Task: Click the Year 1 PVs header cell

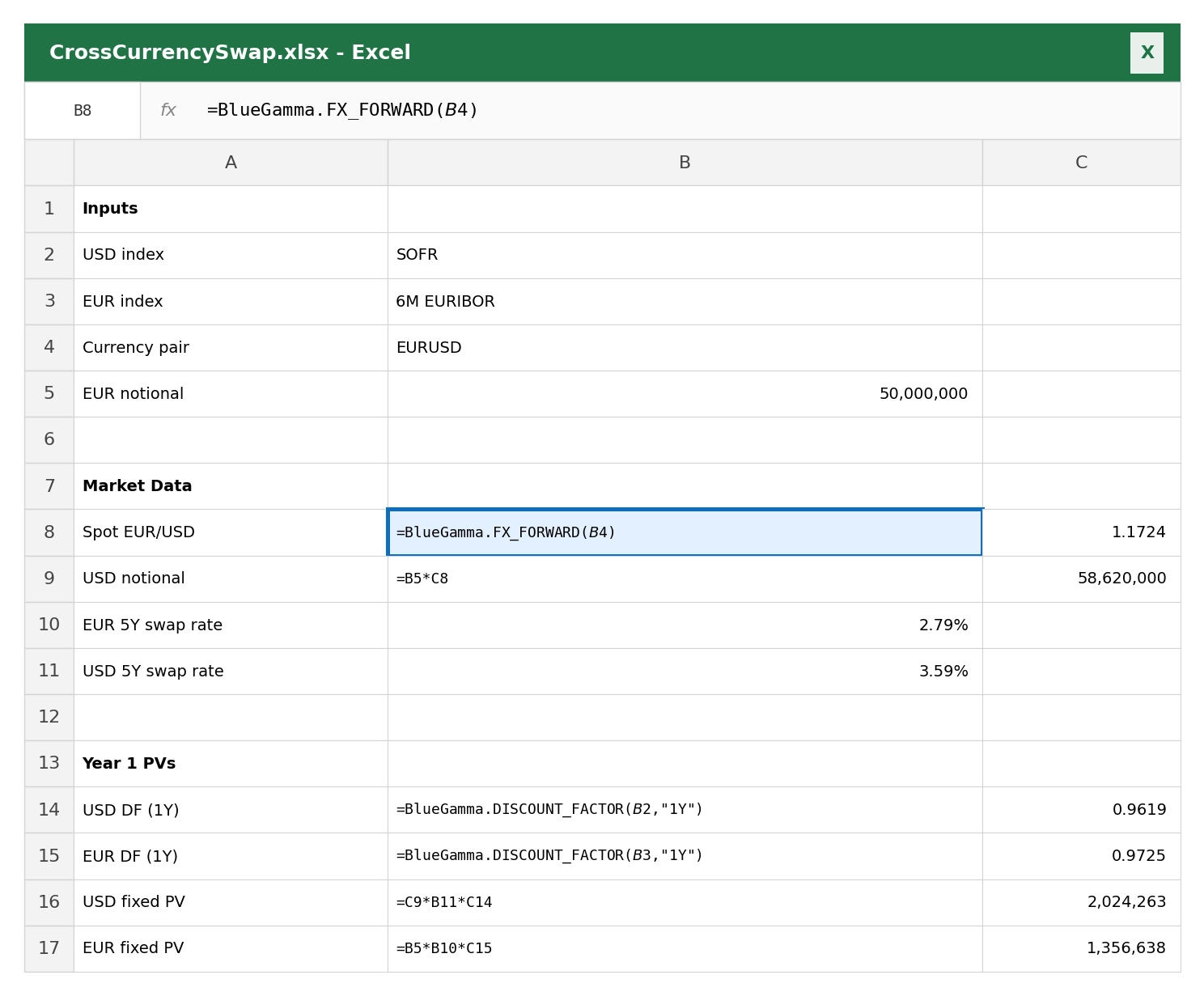Action: (x=231, y=763)
